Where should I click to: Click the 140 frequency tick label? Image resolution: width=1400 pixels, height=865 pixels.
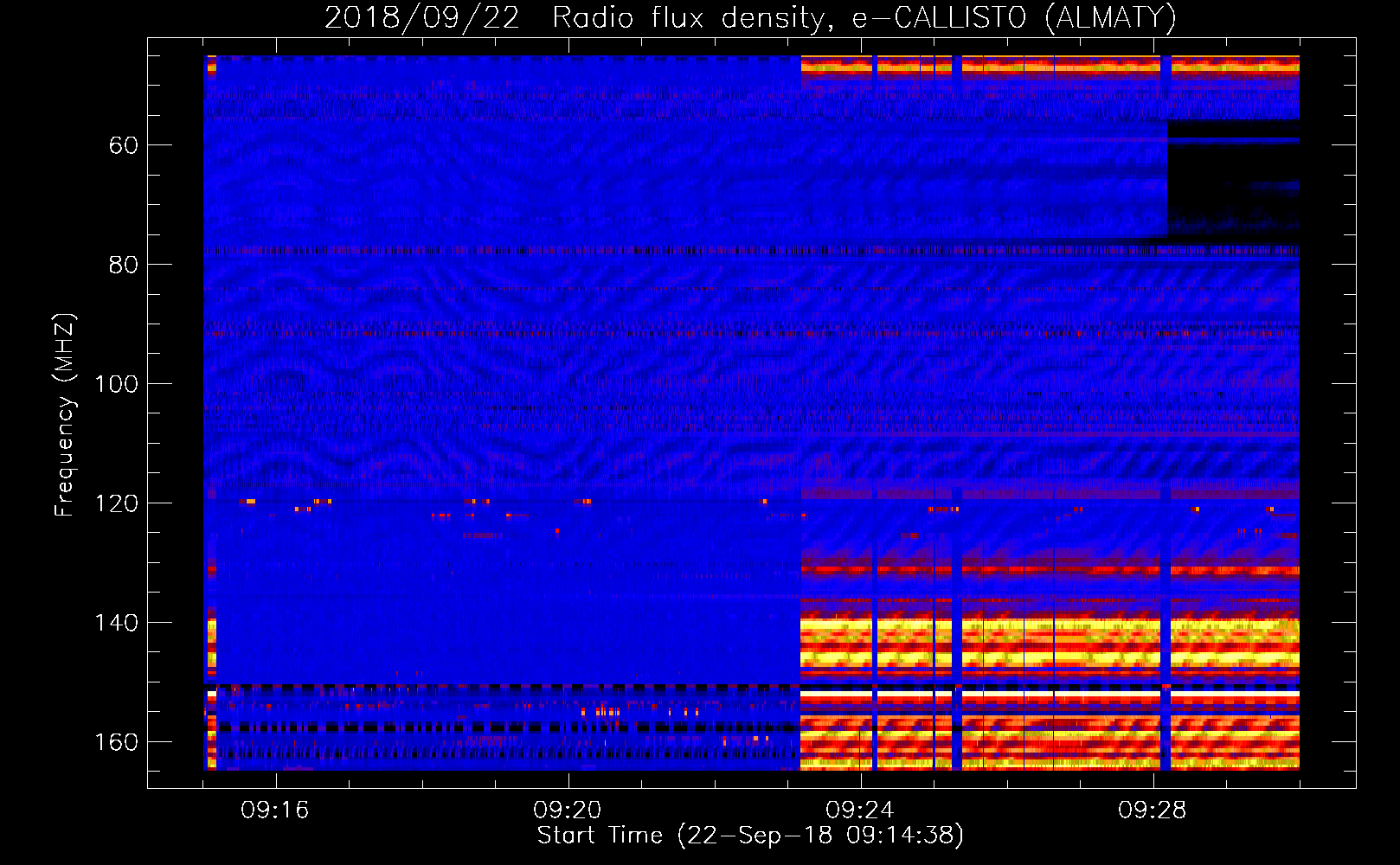[116, 623]
